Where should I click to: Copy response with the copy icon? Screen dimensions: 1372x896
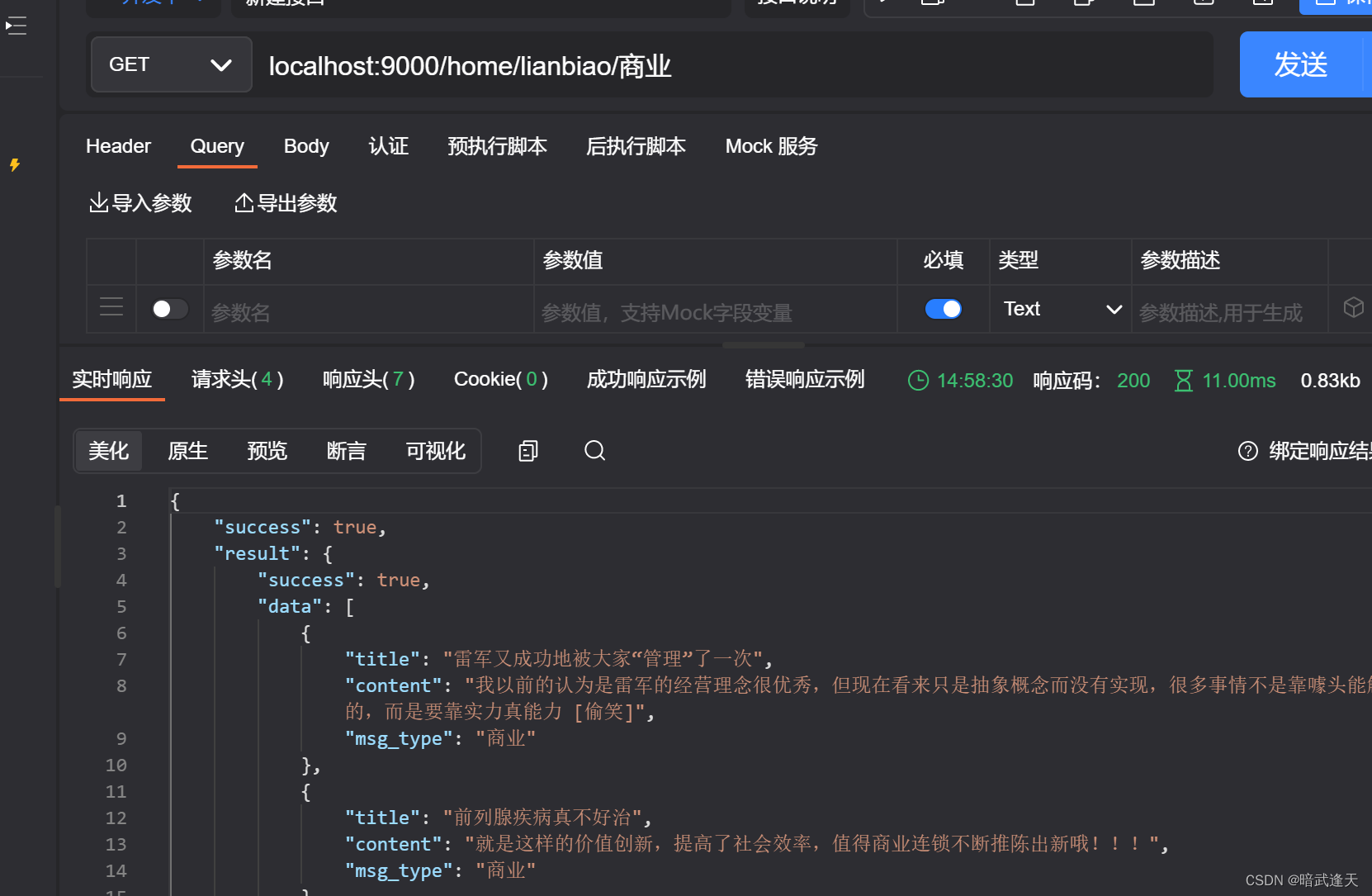(x=528, y=450)
